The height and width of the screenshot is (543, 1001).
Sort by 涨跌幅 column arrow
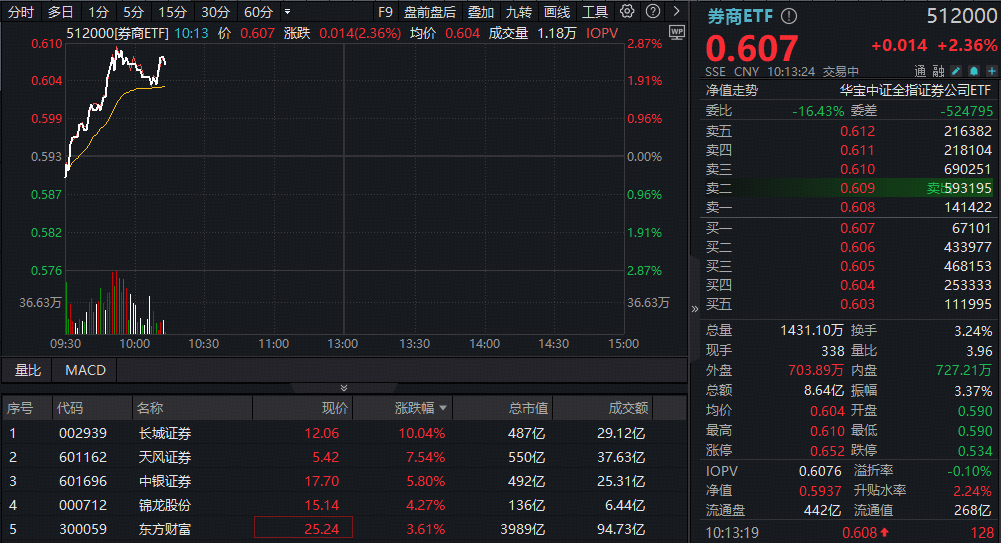click(x=443, y=408)
